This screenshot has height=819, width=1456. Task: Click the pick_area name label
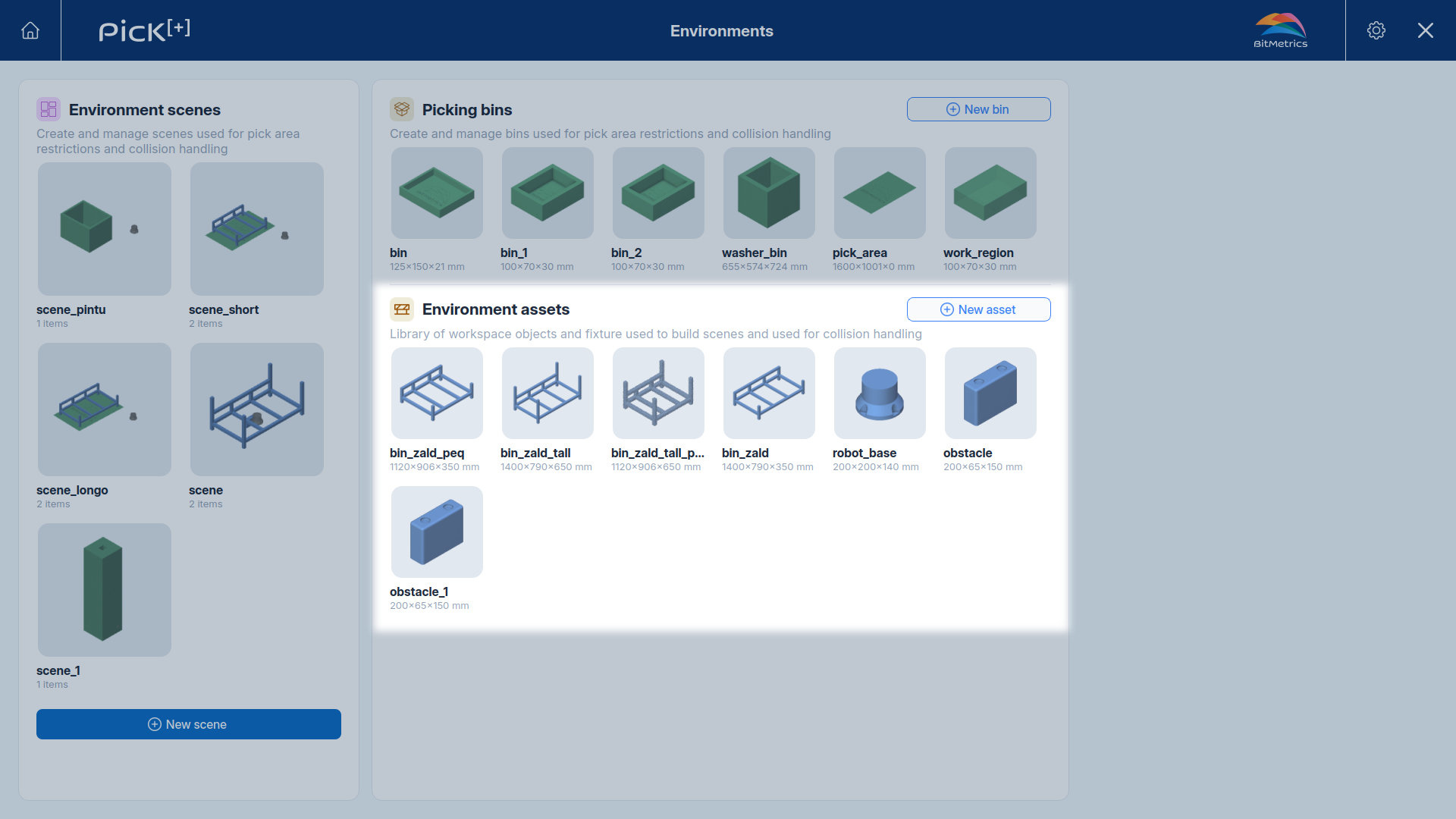(860, 253)
